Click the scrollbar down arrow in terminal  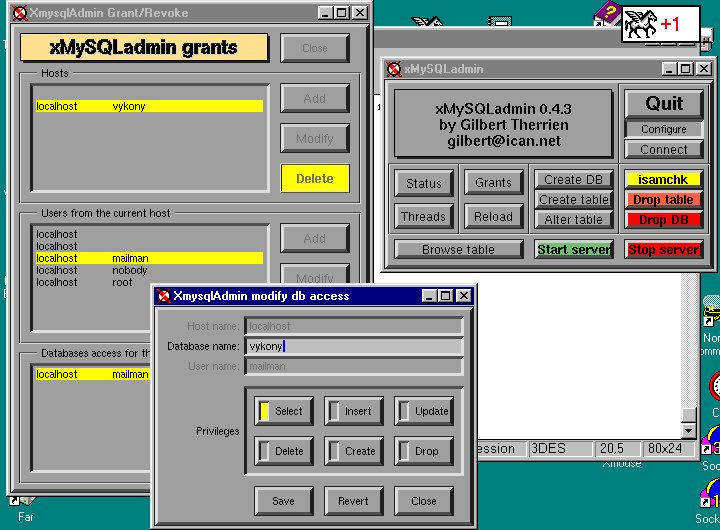coord(688,431)
